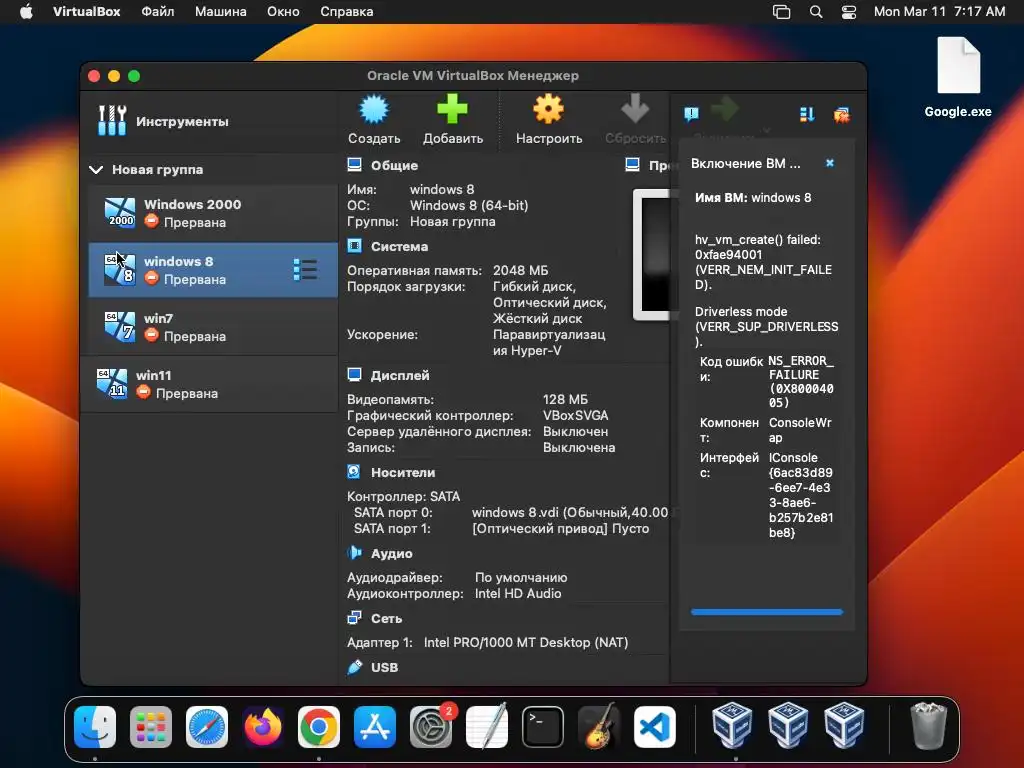Screen dimensions: 1024x768
Task: Open the Справка menu
Action: click(347, 12)
